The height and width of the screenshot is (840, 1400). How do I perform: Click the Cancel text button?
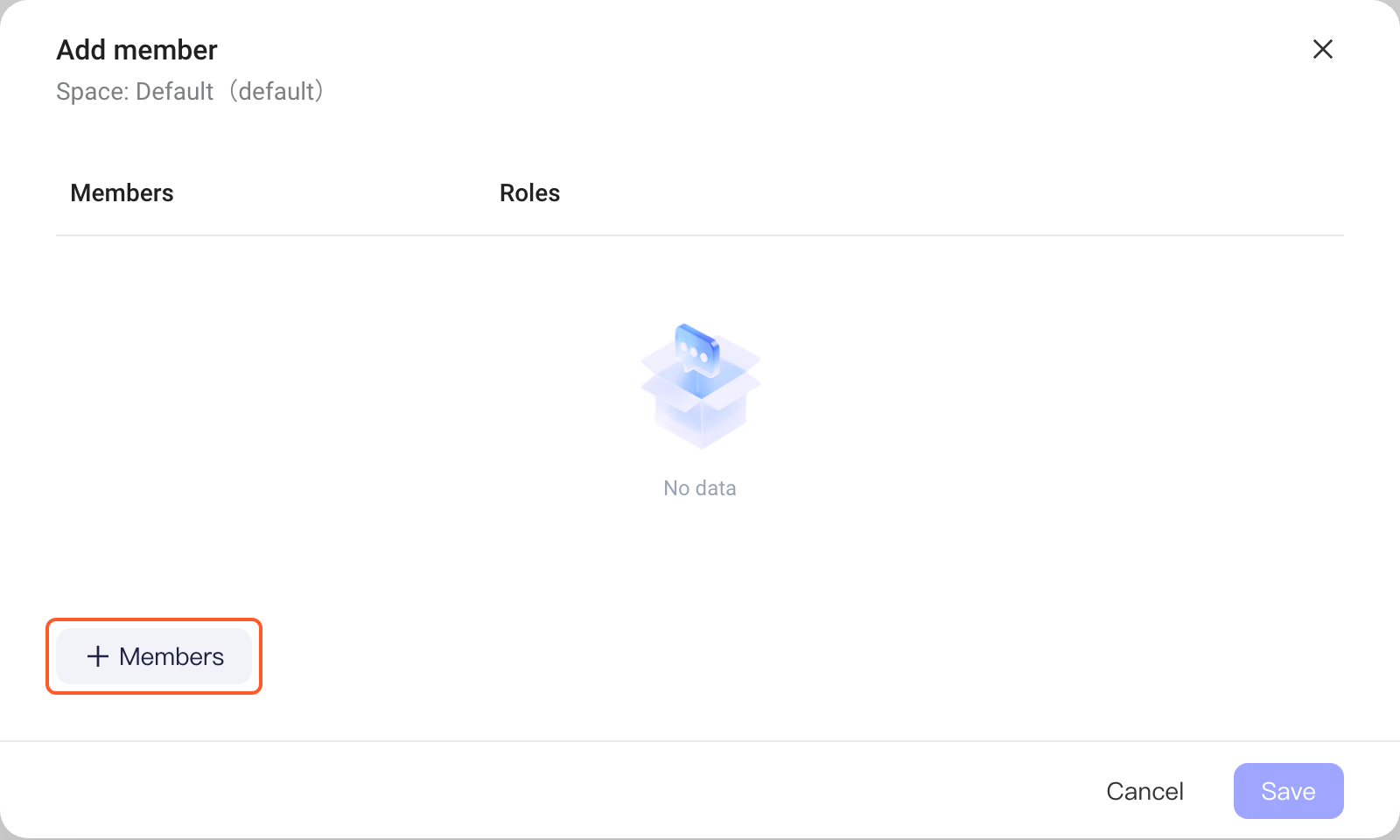[x=1144, y=791]
